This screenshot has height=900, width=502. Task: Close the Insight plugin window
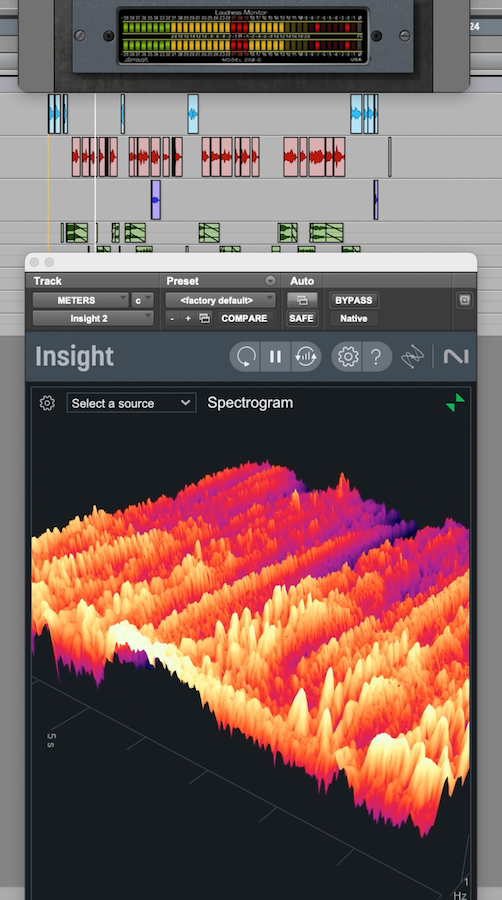click(34, 262)
